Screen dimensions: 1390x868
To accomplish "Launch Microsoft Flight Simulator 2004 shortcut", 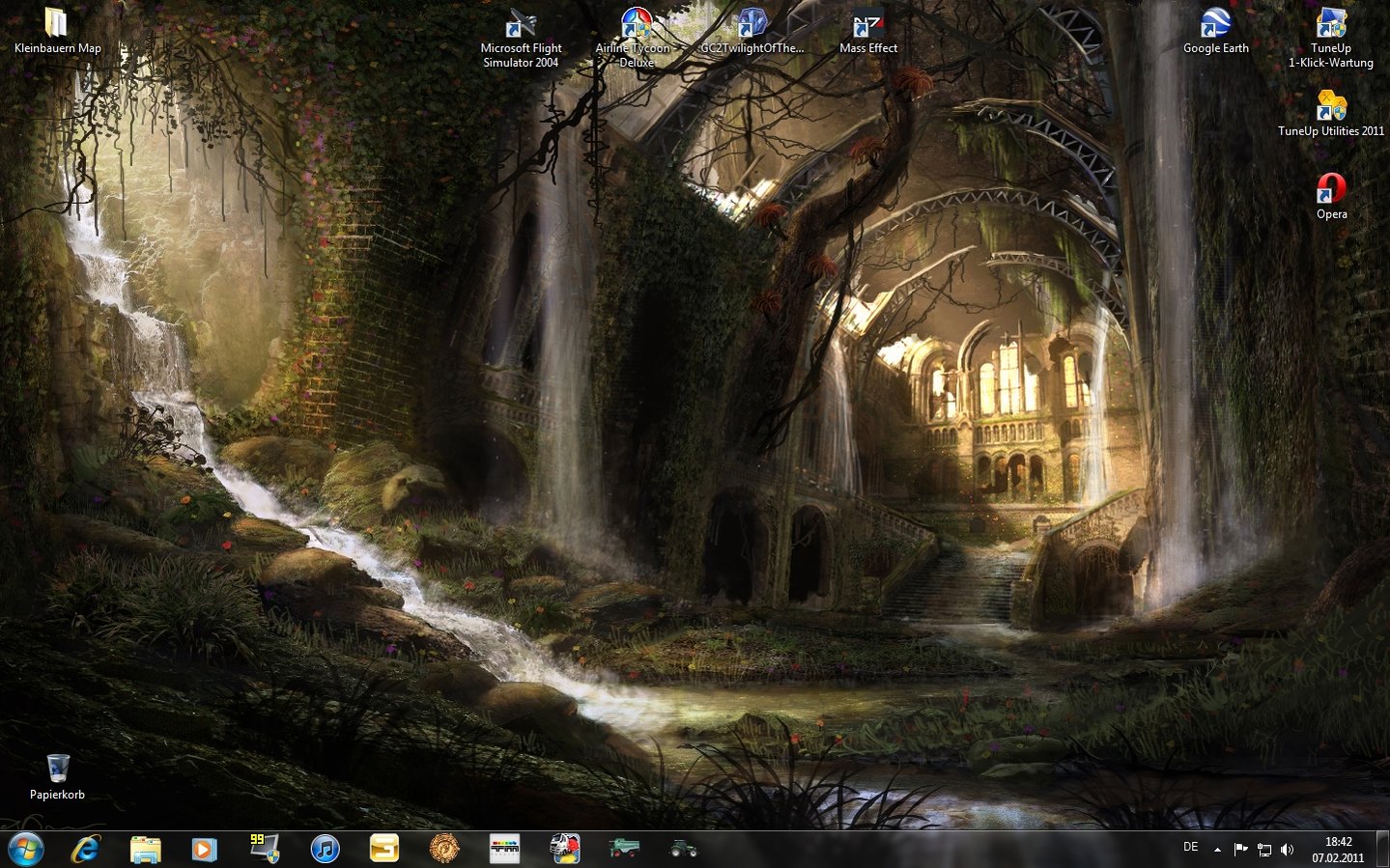I will pos(521,23).
